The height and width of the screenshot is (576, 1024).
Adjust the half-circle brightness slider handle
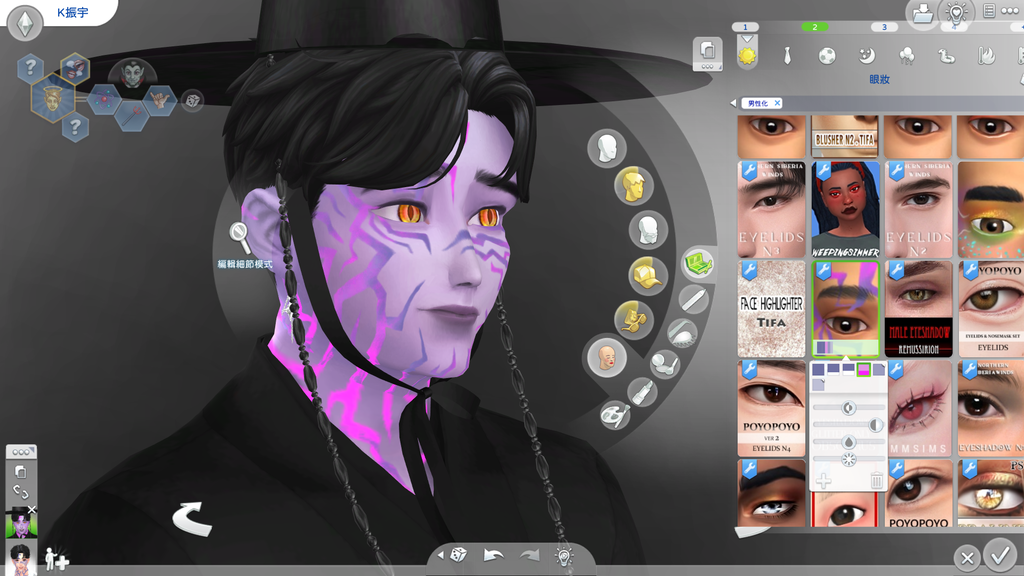pyautogui.click(x=874, y=425)
